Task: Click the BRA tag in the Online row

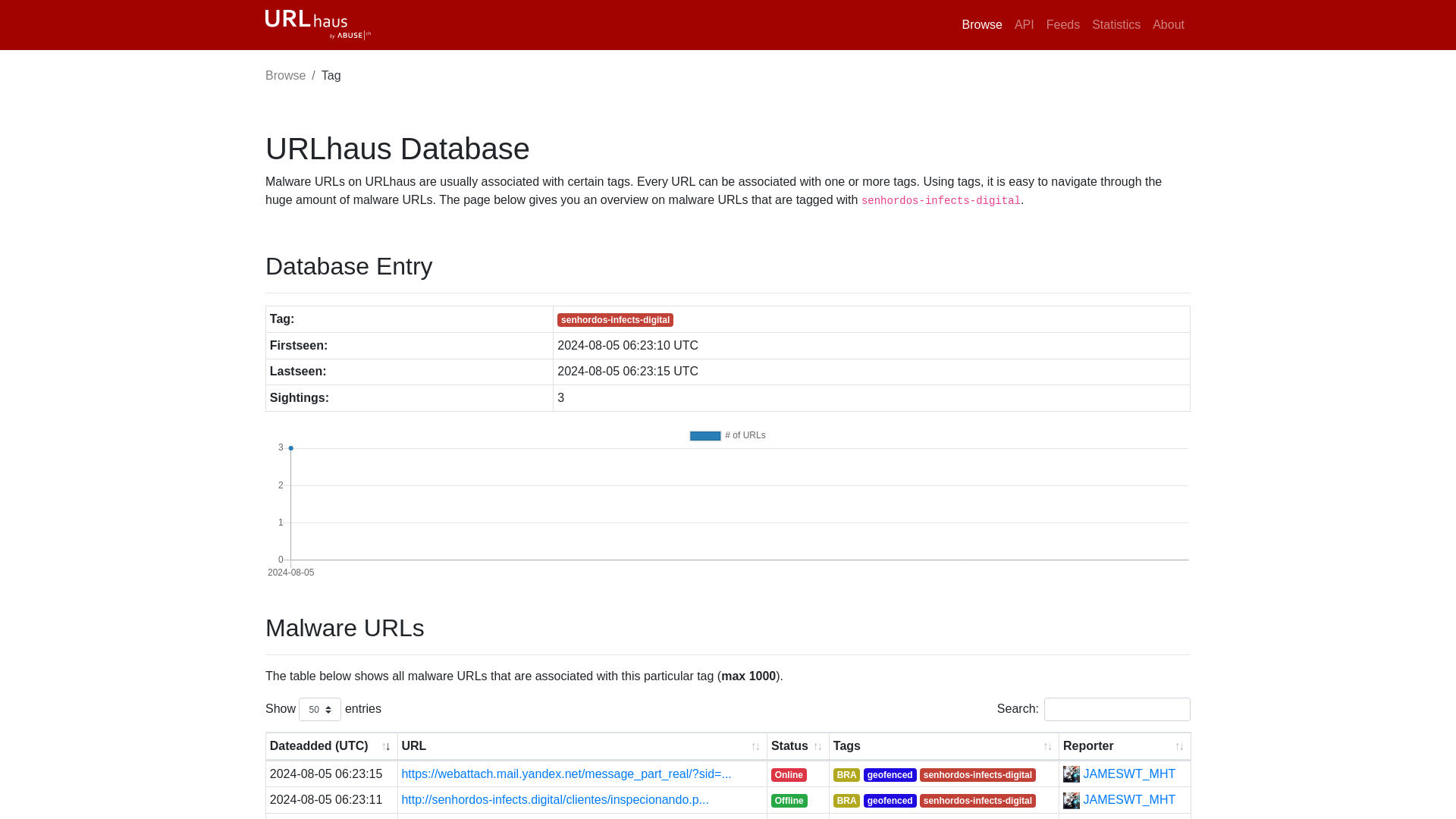Action: [x=846, y=775]
